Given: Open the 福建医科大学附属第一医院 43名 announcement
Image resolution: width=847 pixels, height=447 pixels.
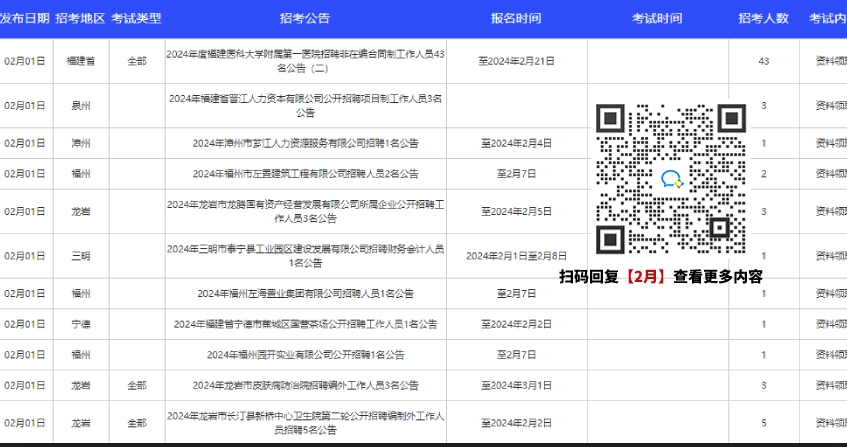Looking at the screenshot, I should pyautogui.click(x=306, y=62).
